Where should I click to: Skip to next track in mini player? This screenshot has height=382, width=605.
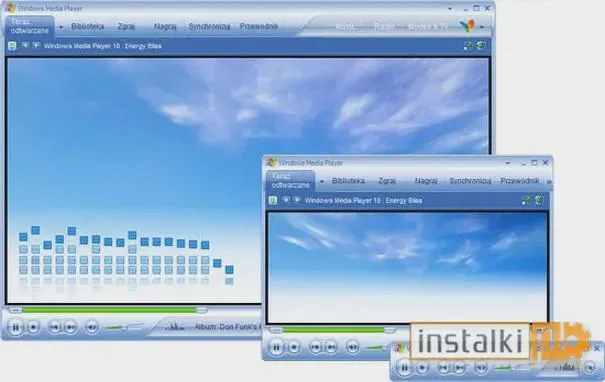click(459, 367)
